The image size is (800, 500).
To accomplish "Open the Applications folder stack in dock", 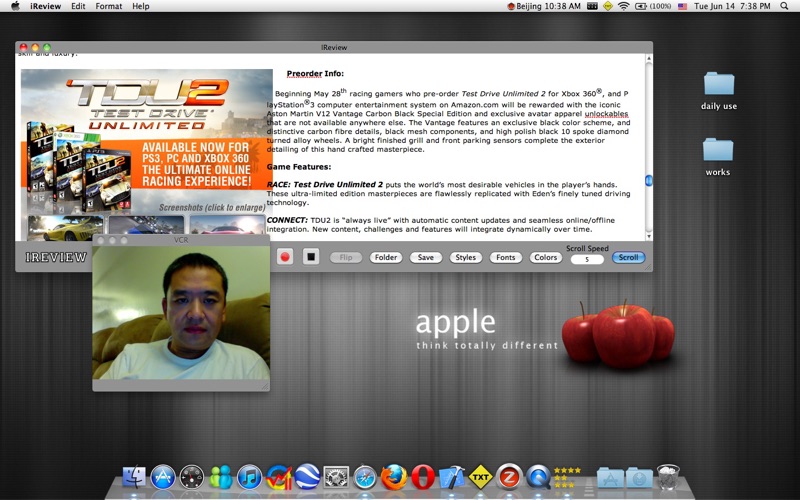I will 610,478.
